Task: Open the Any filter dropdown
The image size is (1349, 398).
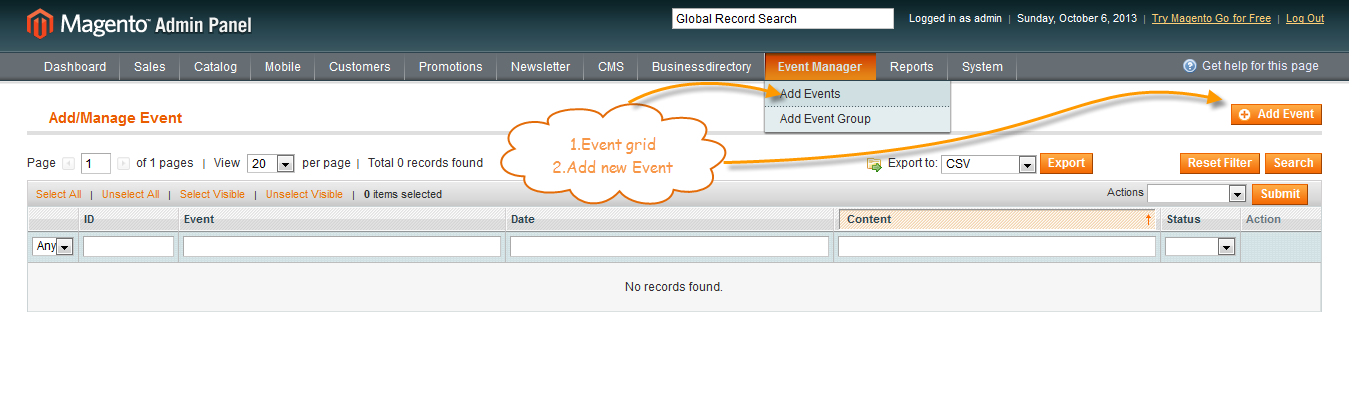Action: [53, 246]
